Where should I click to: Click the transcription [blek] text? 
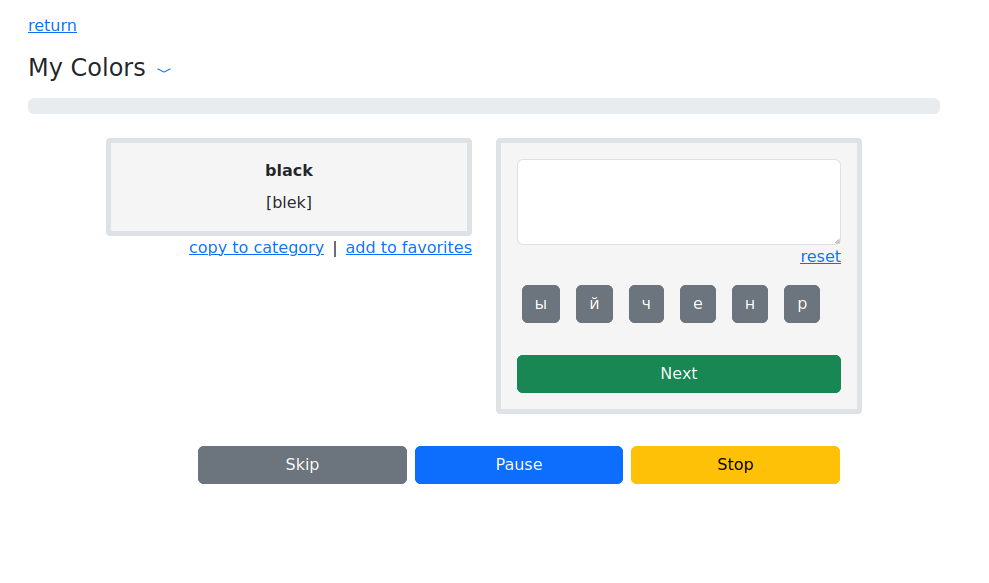tap(289, 202)
